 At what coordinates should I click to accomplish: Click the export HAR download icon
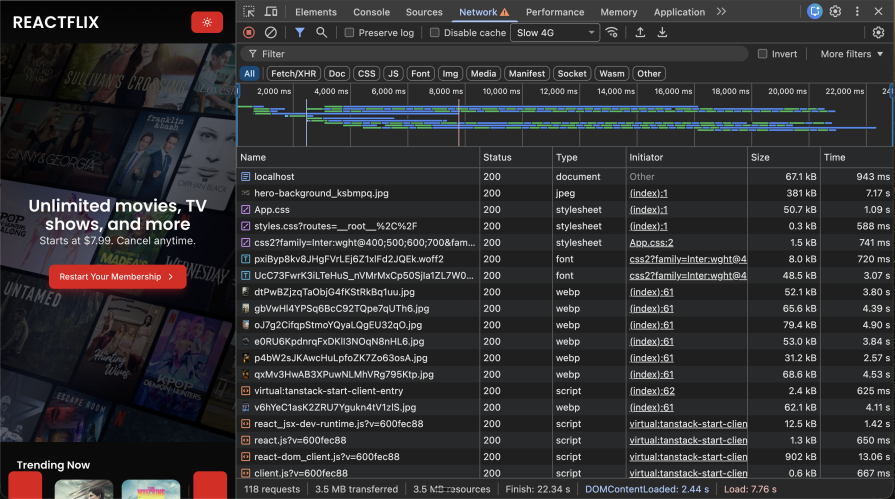tap(662, 33)
